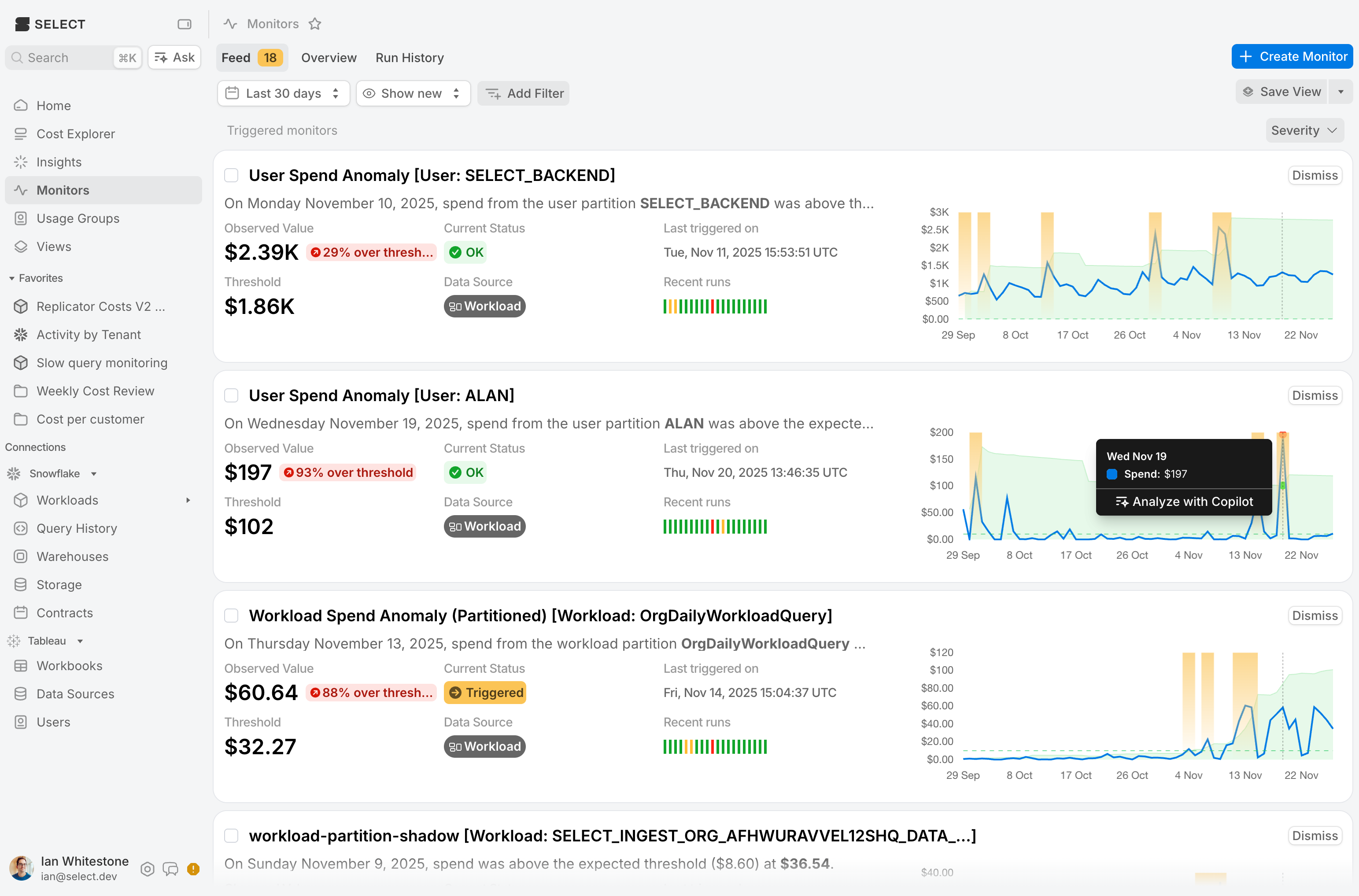Dismiss the User ALAN anomaly

pyautogui.click(x=1315, y=395)
